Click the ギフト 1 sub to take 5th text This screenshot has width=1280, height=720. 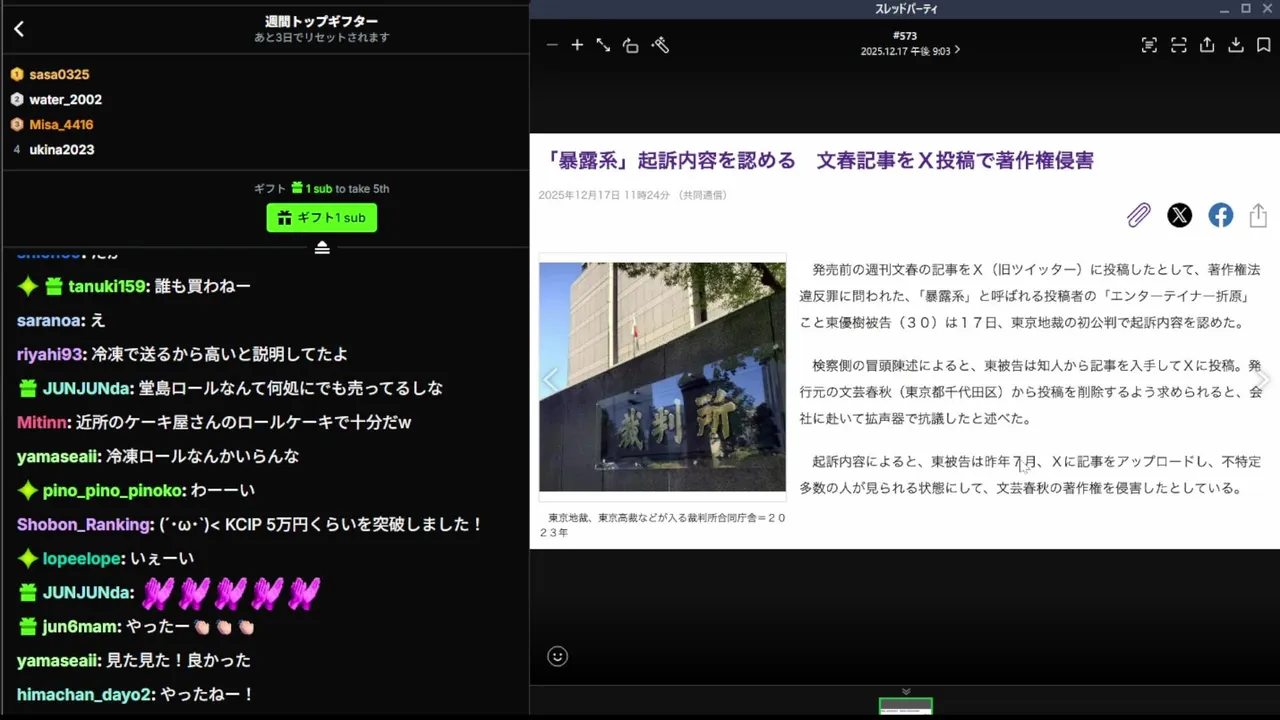pyautogui.click(x=321, y=188)
